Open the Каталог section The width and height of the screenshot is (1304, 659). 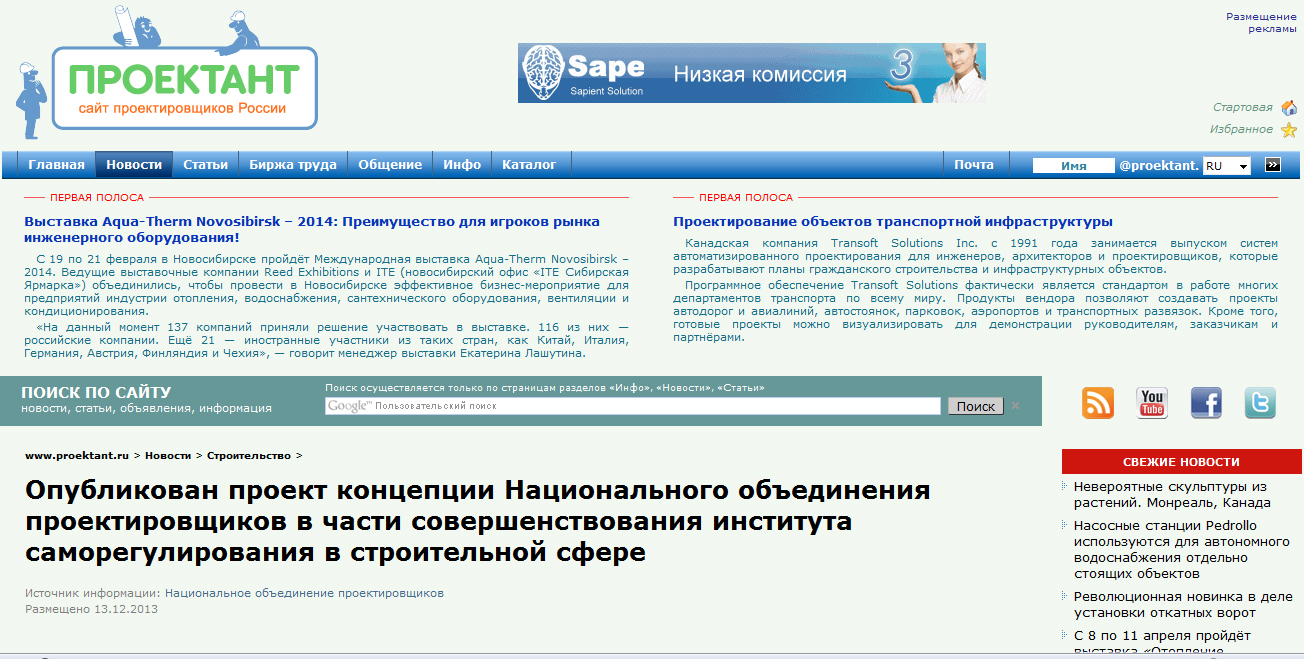531,164
